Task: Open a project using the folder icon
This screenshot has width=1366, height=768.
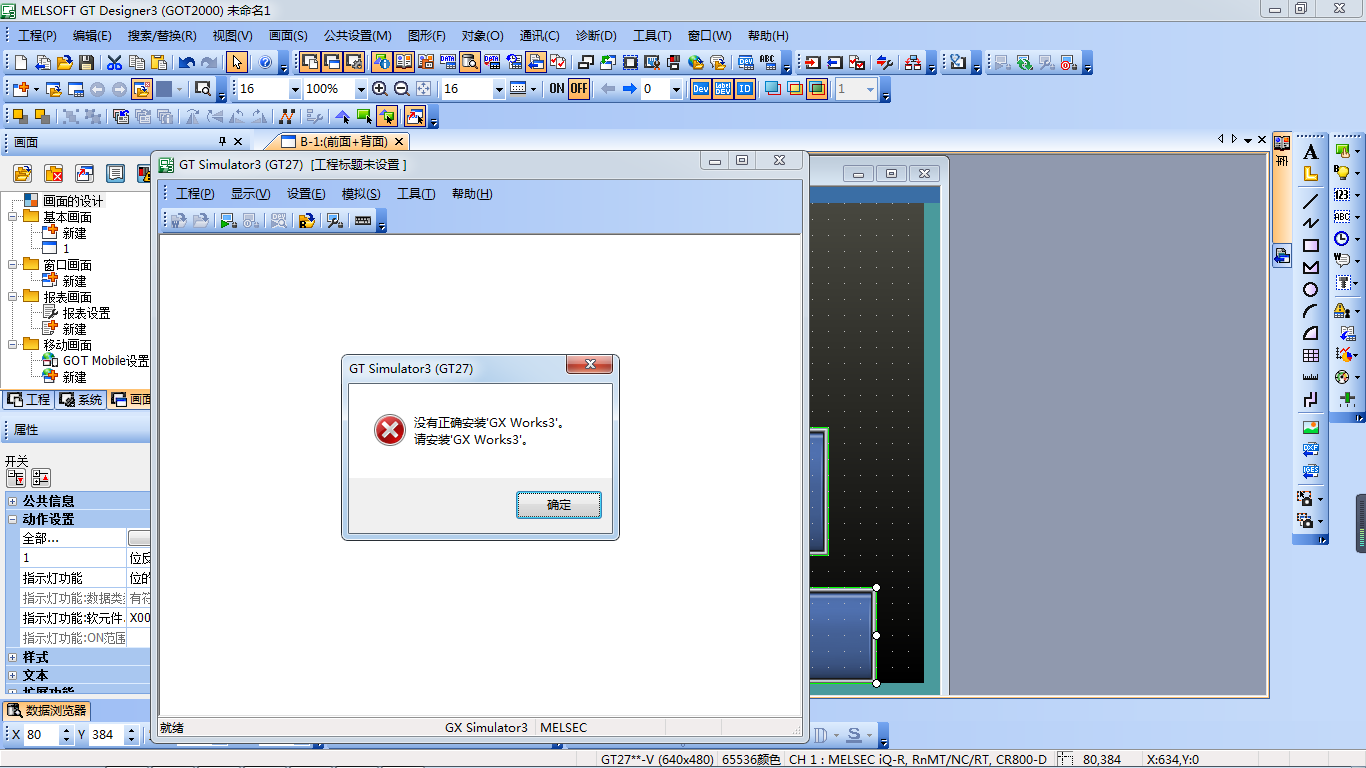Action: 65,62
